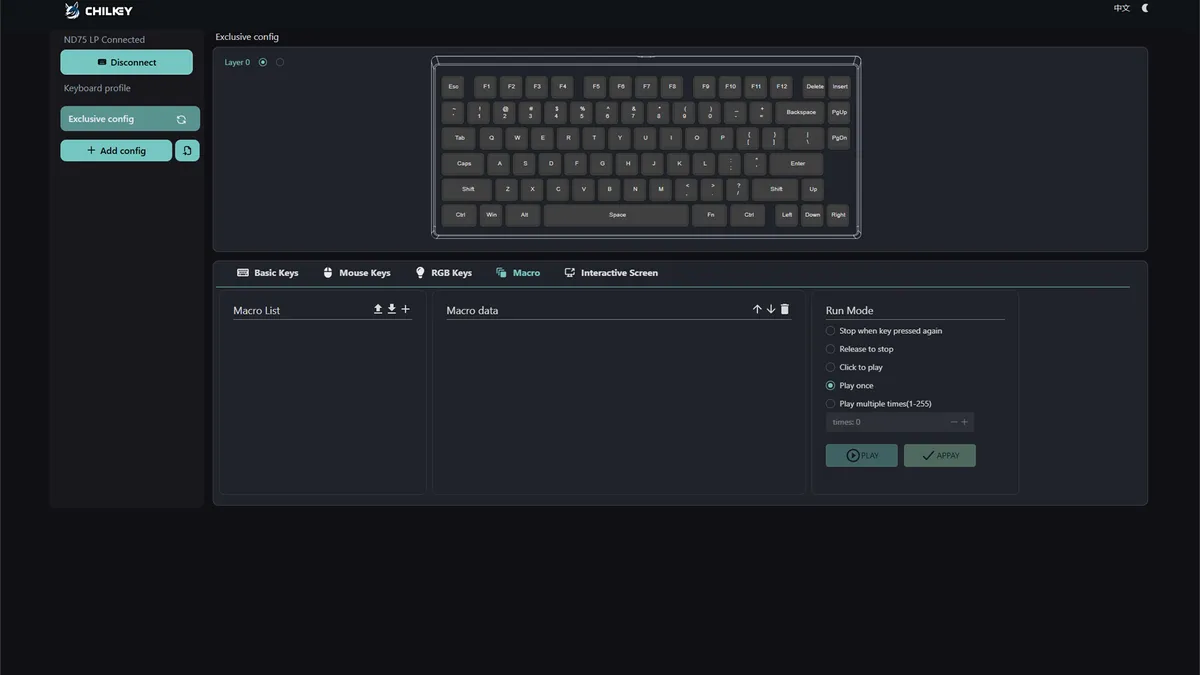Switch to the Basic Keys tab

click(x=268, y=273)
